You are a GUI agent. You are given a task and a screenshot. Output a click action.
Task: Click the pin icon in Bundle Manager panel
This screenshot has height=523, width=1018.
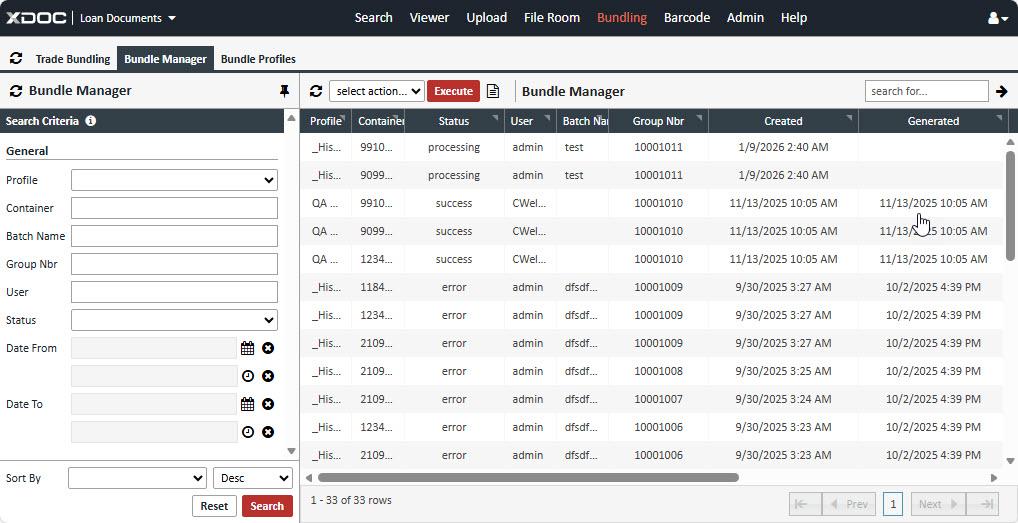284,91
